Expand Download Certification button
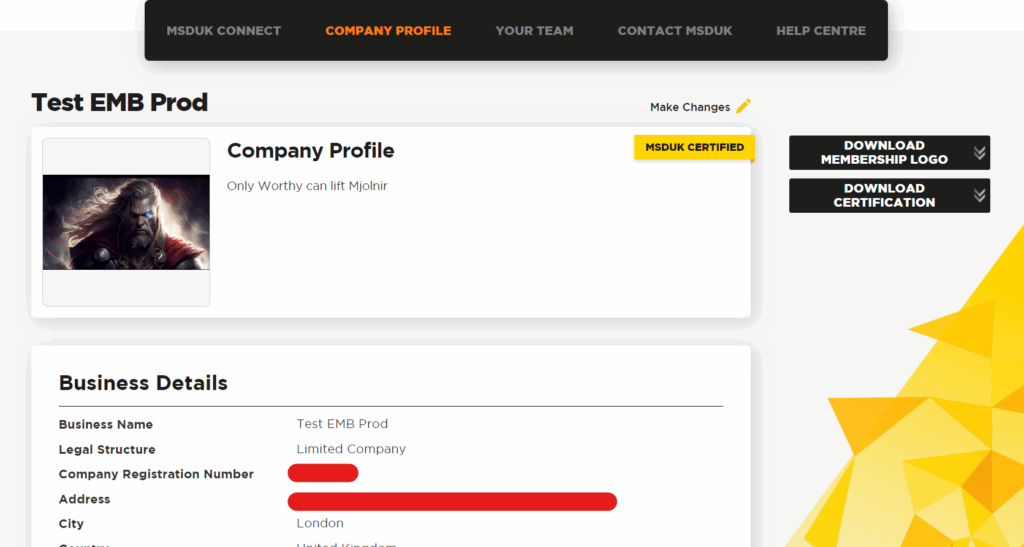Screen dimensions: 1024x547 coord(889,195)
